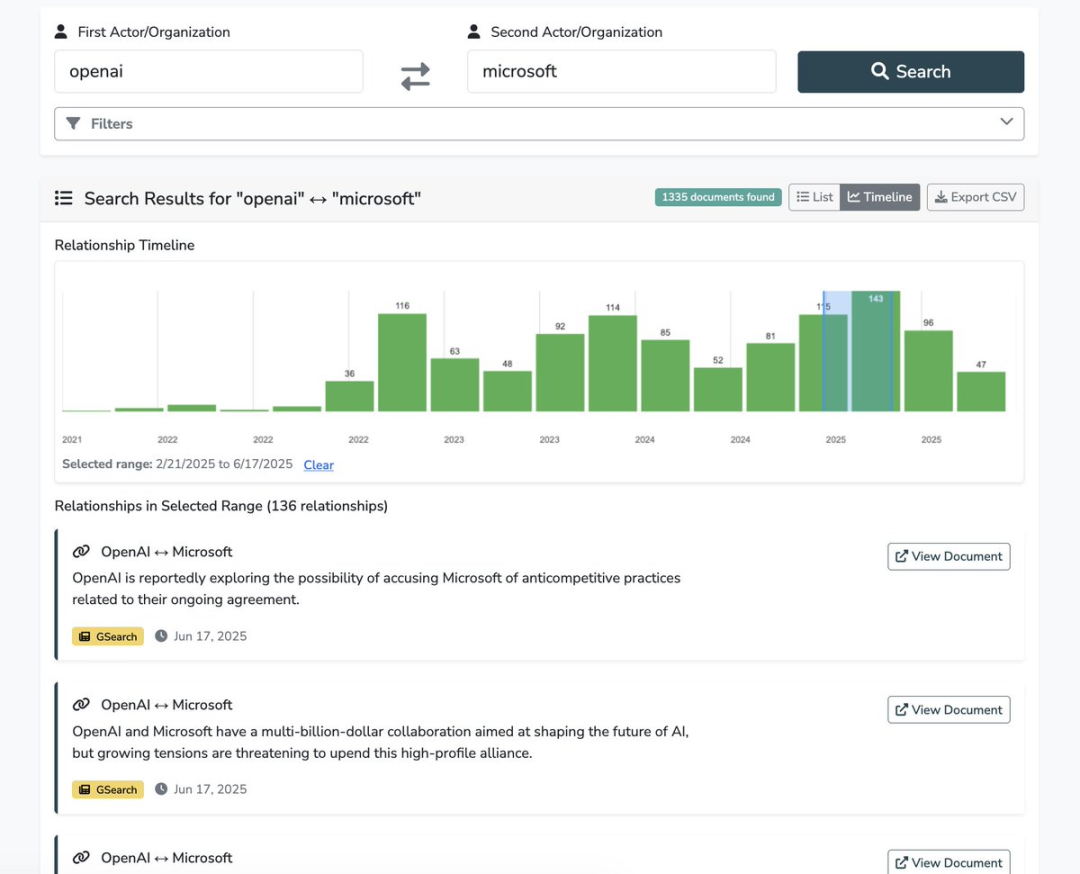Screen dimensions: 1080x874
Task: Select the highlighted bar labeled 143
Action: click(x=875, y=352)
